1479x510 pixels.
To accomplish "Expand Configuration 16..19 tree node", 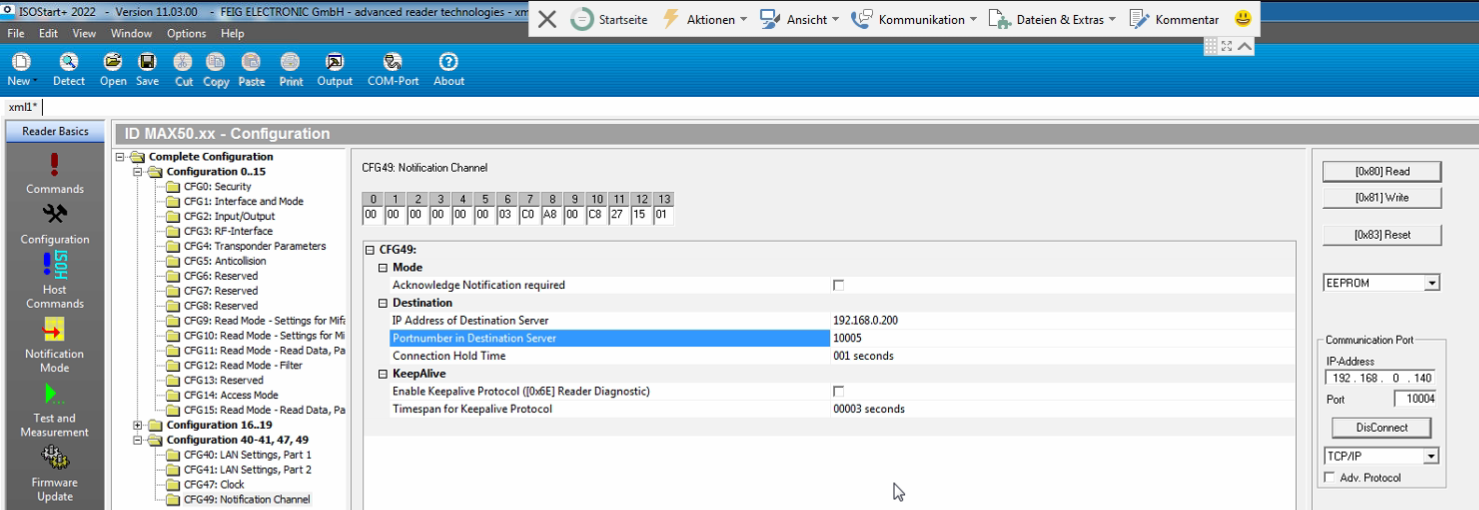I will (x=138, y=425).
